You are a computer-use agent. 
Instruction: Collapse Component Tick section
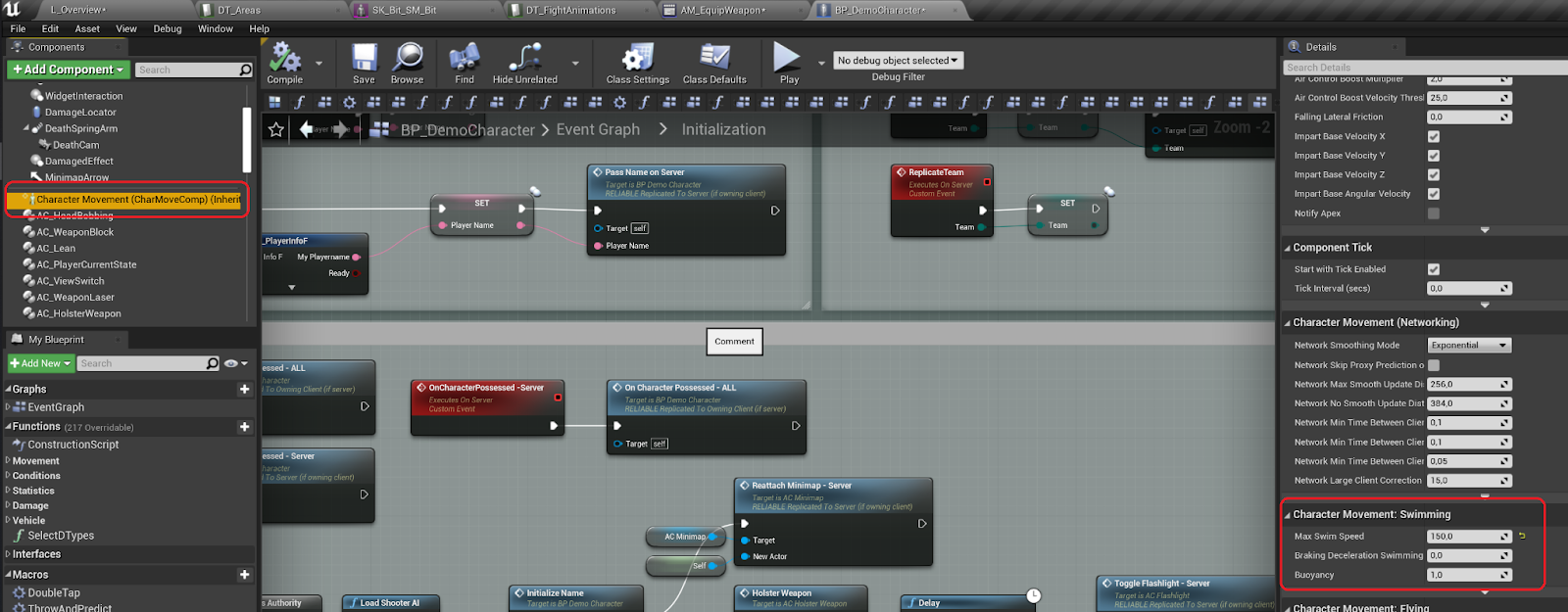click(x=1288, y=248)
